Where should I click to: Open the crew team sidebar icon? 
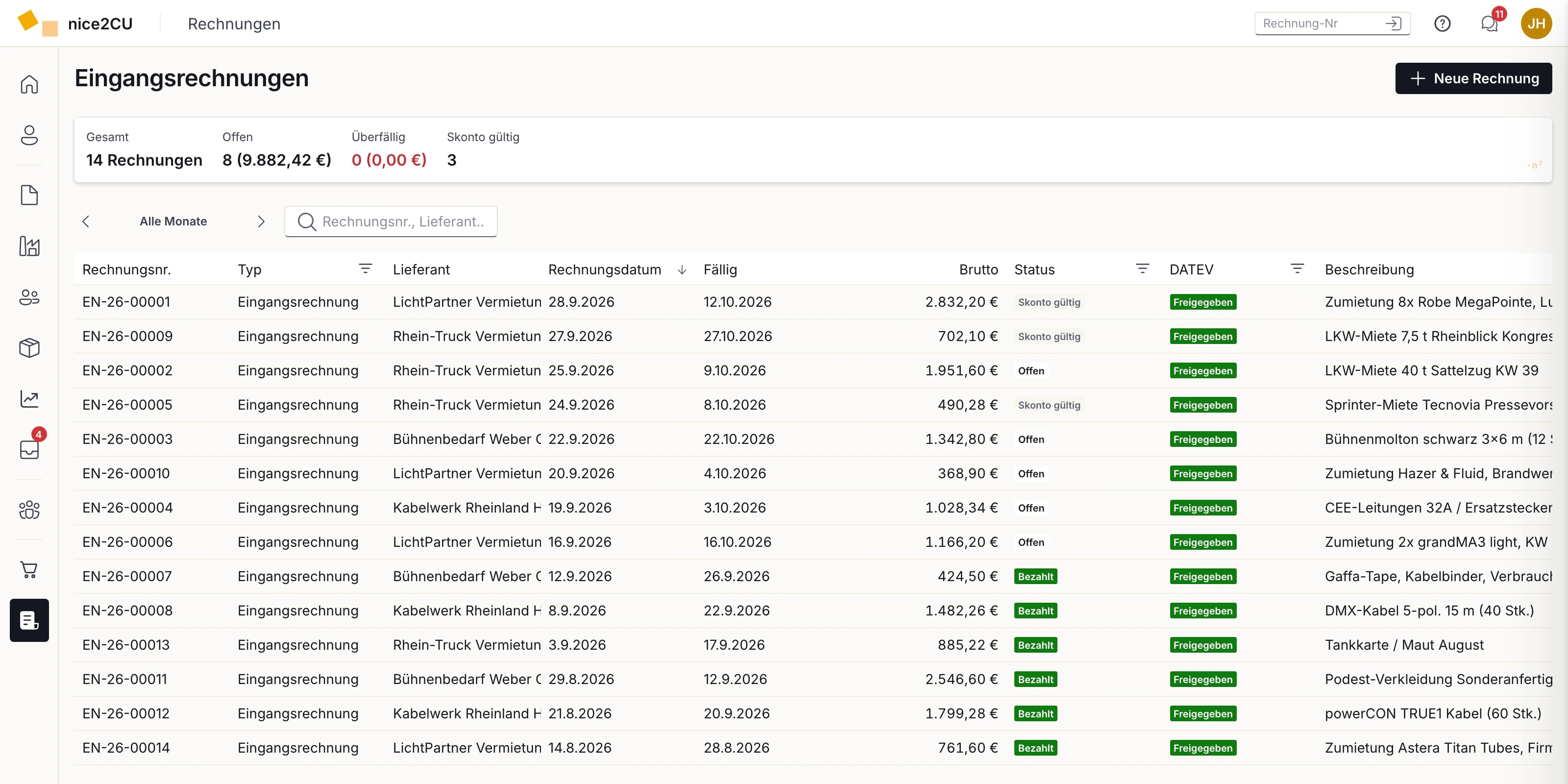point(29,510)
